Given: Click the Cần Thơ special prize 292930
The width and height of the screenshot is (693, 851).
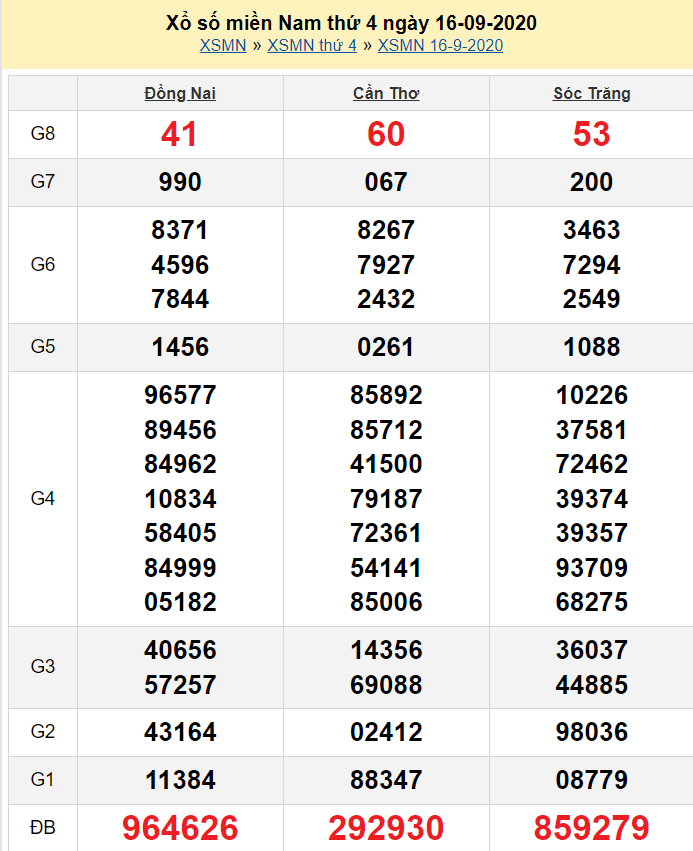Looking at the screenshot, I should click(386, 828).
